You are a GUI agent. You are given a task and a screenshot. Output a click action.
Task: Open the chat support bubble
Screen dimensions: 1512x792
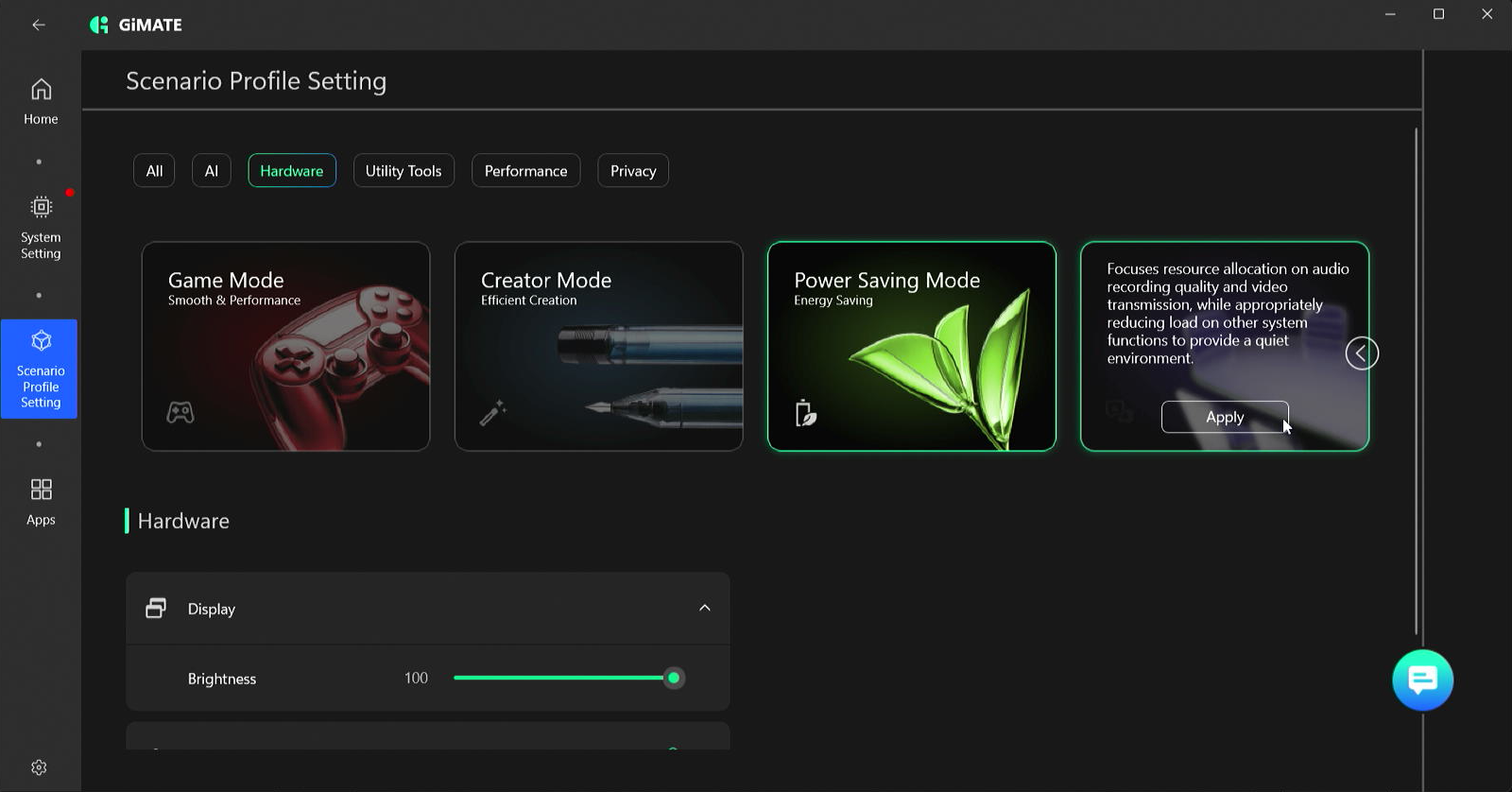click(1422, 680)
